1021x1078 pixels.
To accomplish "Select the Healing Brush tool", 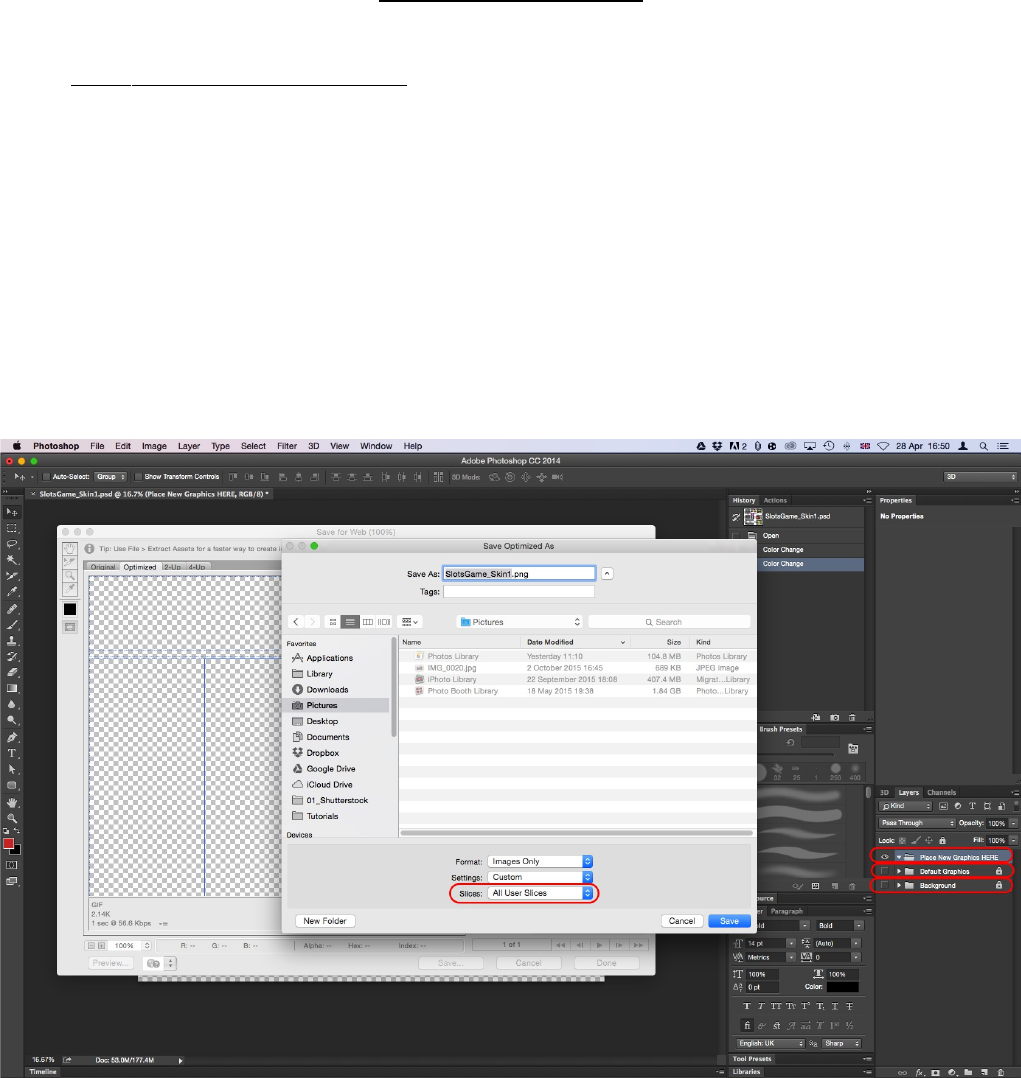I will (12, 608).
